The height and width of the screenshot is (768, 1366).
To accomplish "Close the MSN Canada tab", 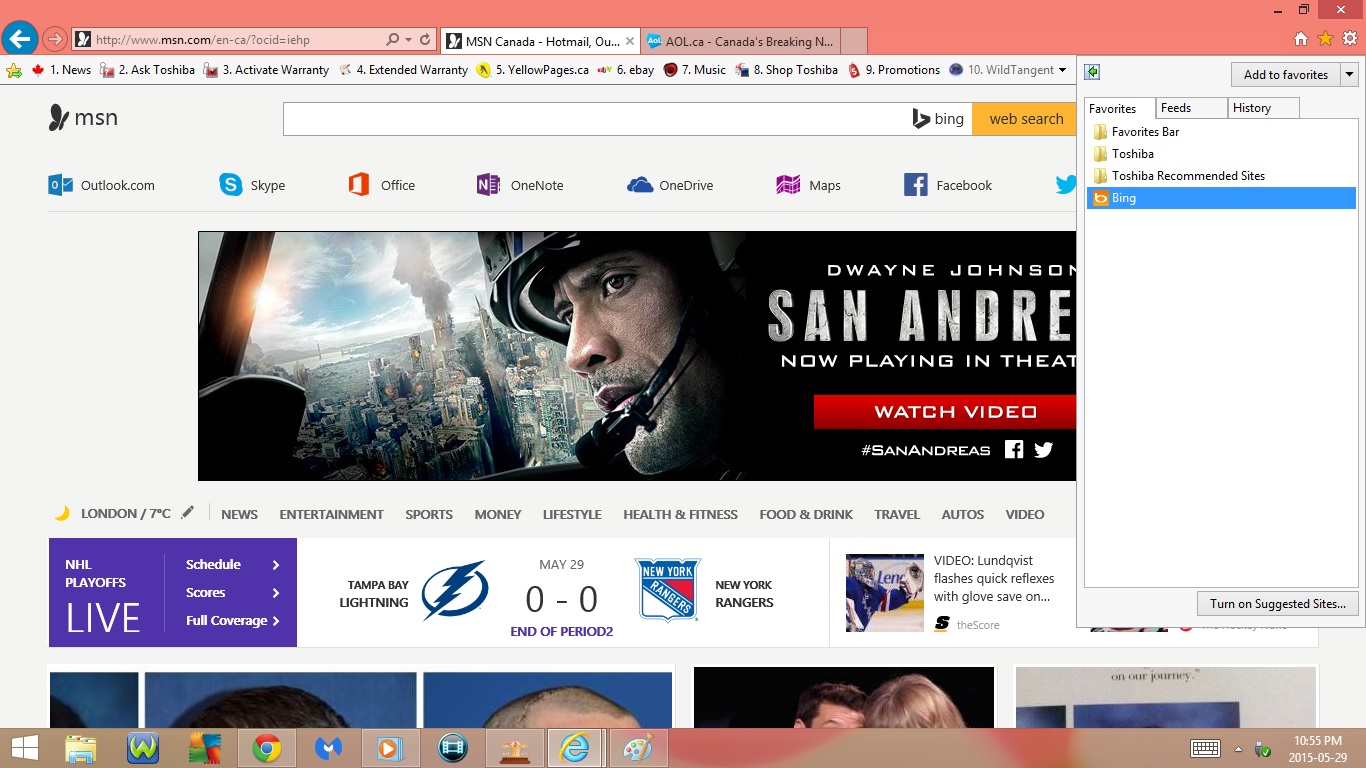I will tap(629, 41).
